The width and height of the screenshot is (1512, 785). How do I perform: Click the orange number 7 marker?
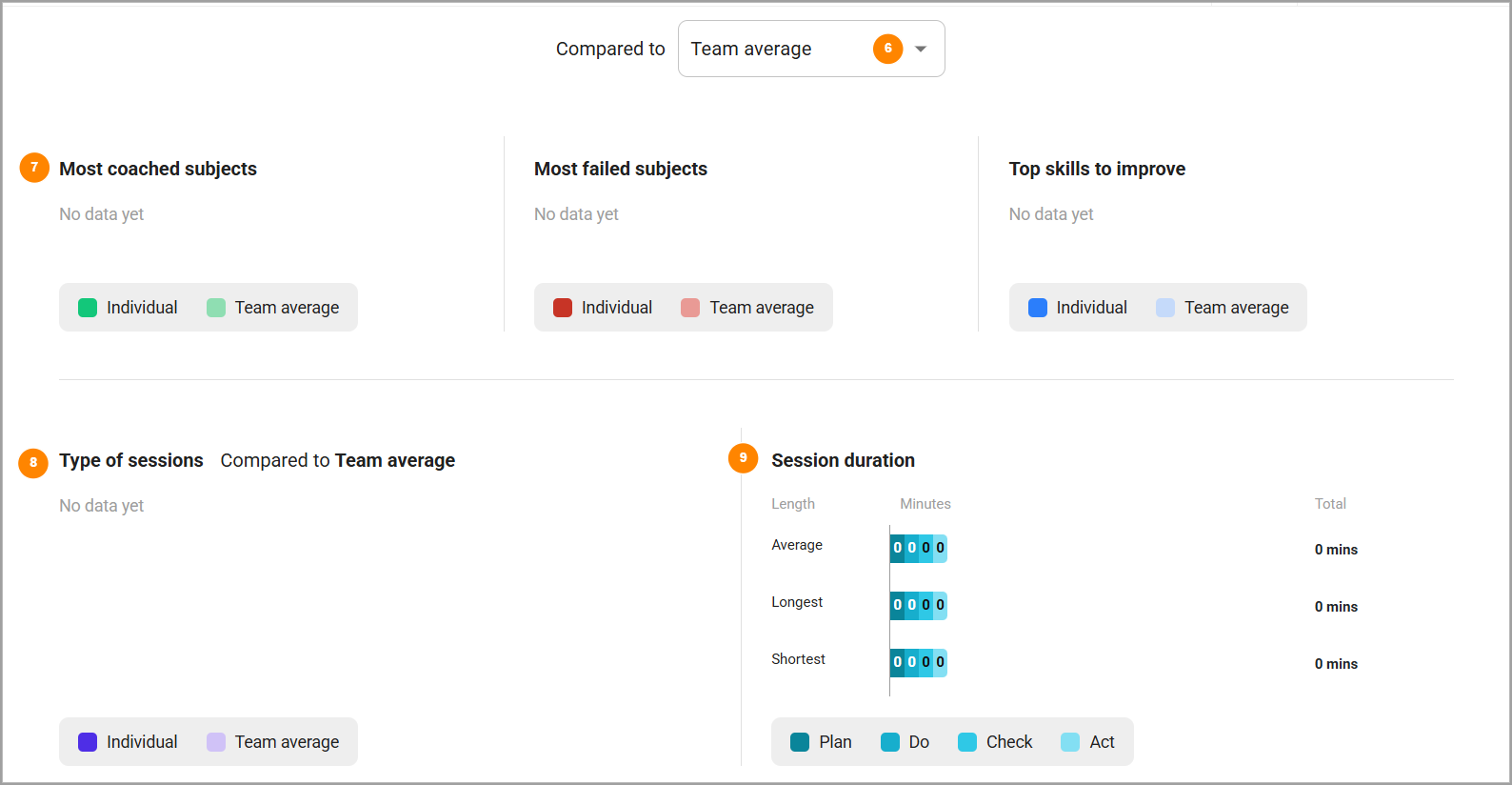(x=34, y=168)
